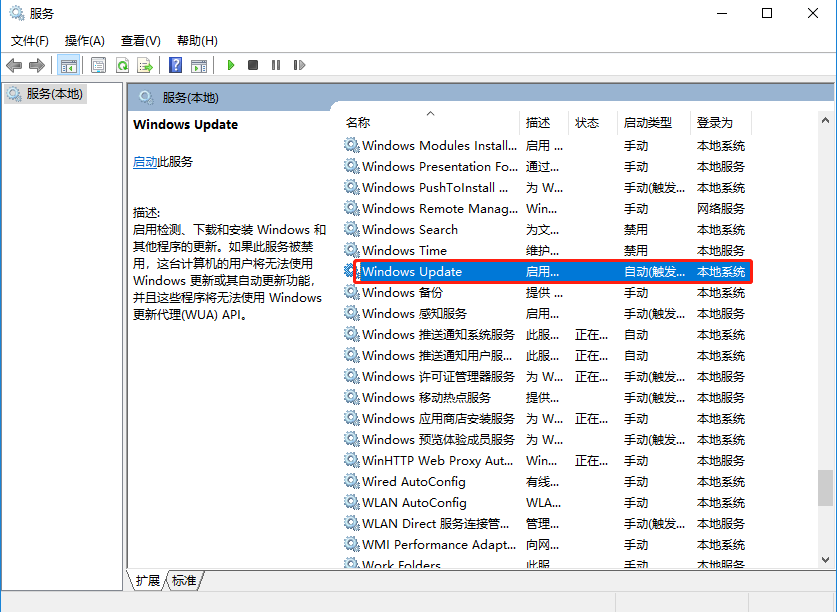Viewport: 837px width, 612px height.
Task: Select the Windows 推送通知用户服务 row name
Action: 437,356
